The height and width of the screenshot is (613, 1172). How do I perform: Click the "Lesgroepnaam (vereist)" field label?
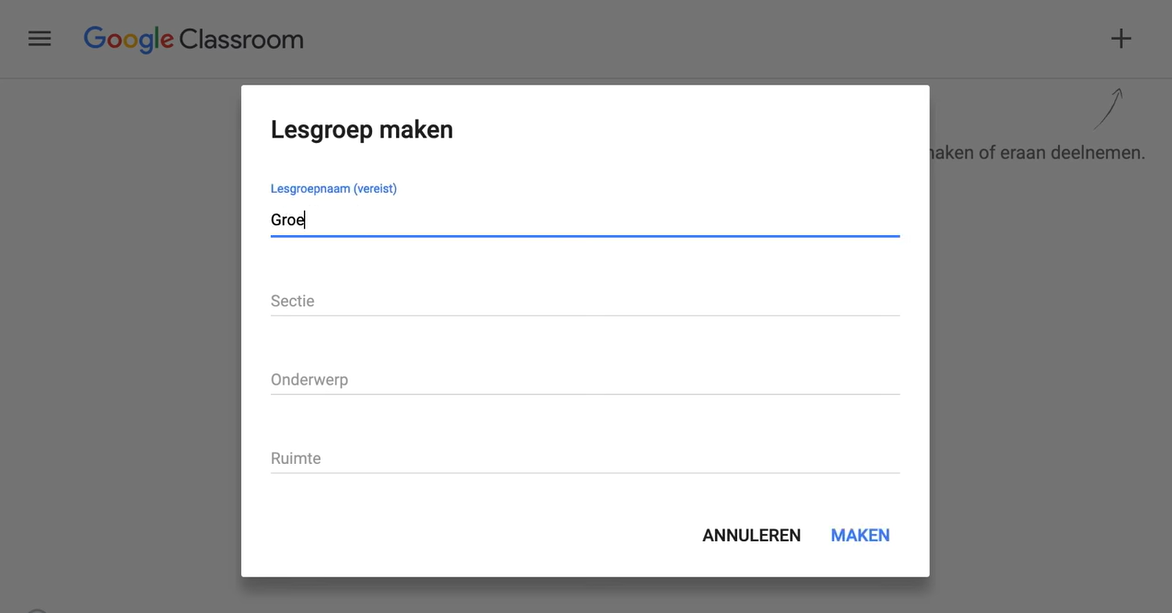pyautogui.click(x=333, y=188)
